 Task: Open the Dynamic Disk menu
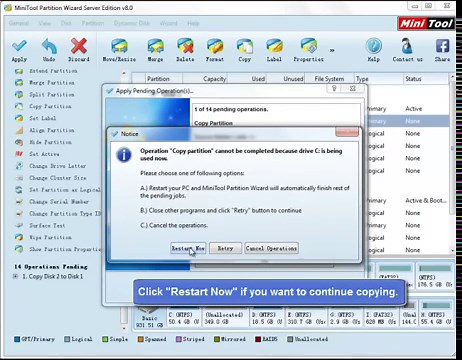[x=132, y=23]
